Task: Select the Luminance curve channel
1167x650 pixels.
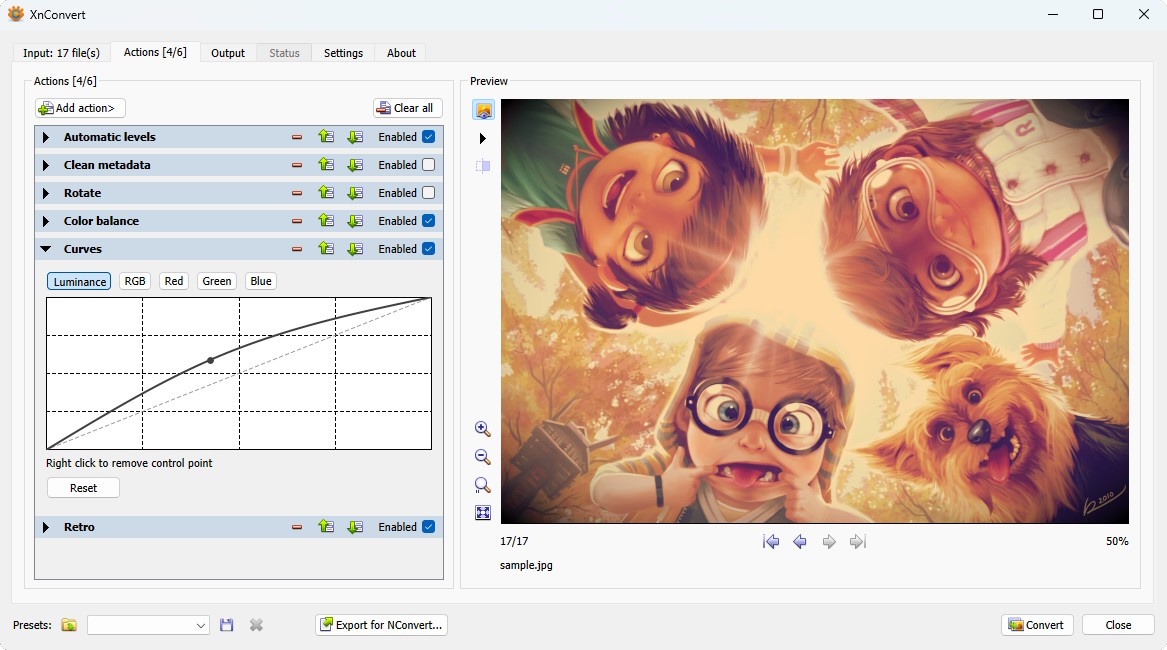Action: (x=80, y=281)
